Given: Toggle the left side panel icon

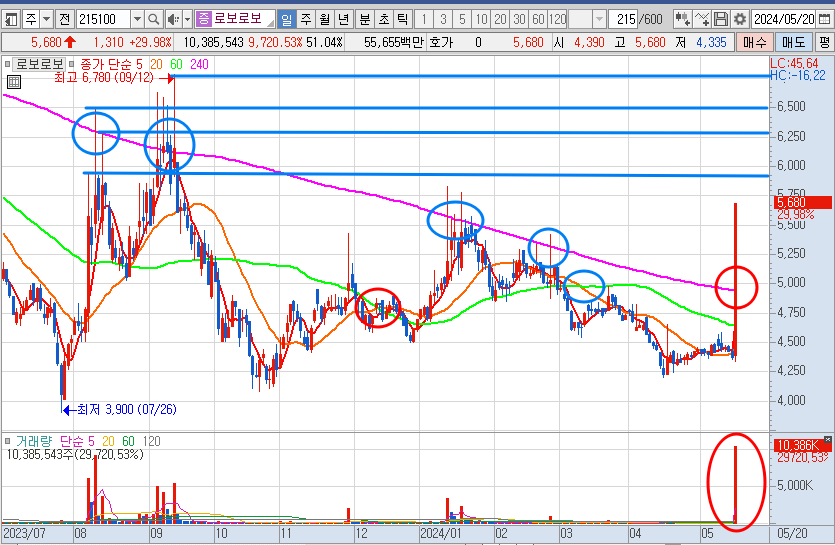Looking at the screenshot, I should click(x=11, y=20).
